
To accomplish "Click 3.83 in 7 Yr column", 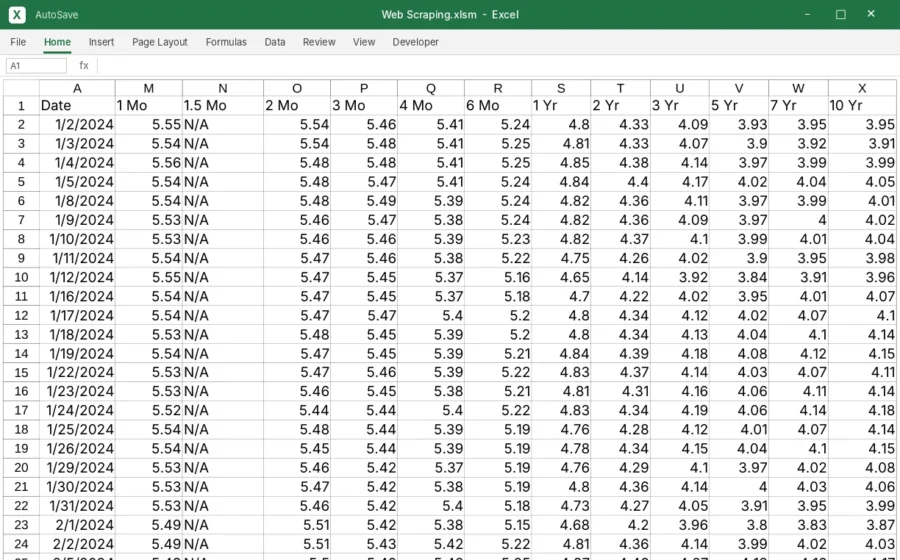I will tap(798, 525).
